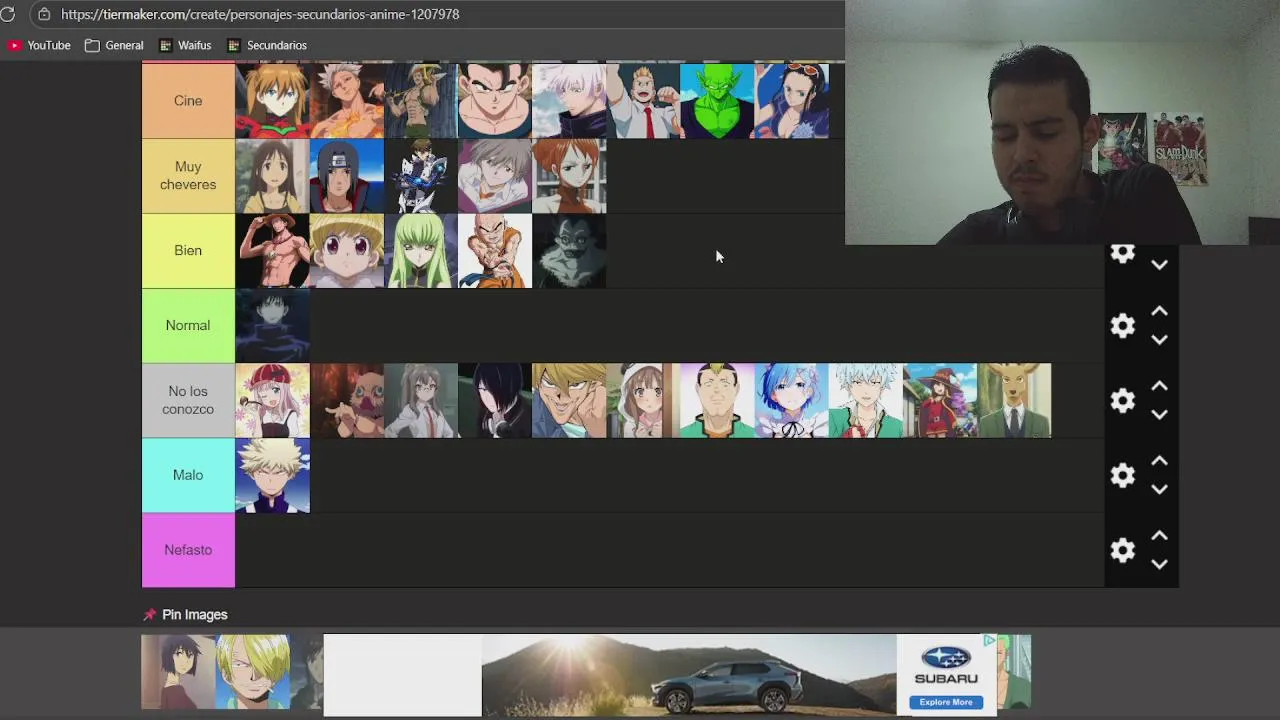
Task: Select green-haired C.C. image in Bien tier
Action: (x=421, y=251)
